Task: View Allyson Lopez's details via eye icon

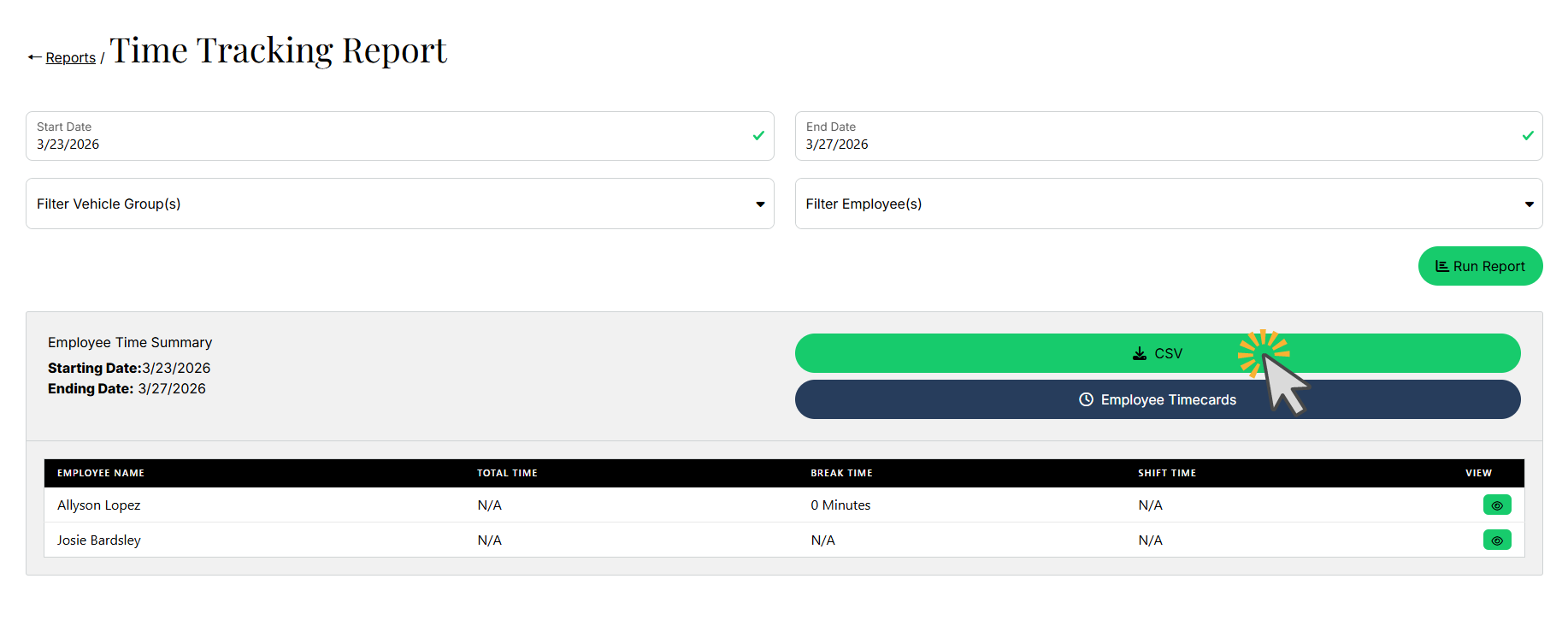Action: 1497,505
